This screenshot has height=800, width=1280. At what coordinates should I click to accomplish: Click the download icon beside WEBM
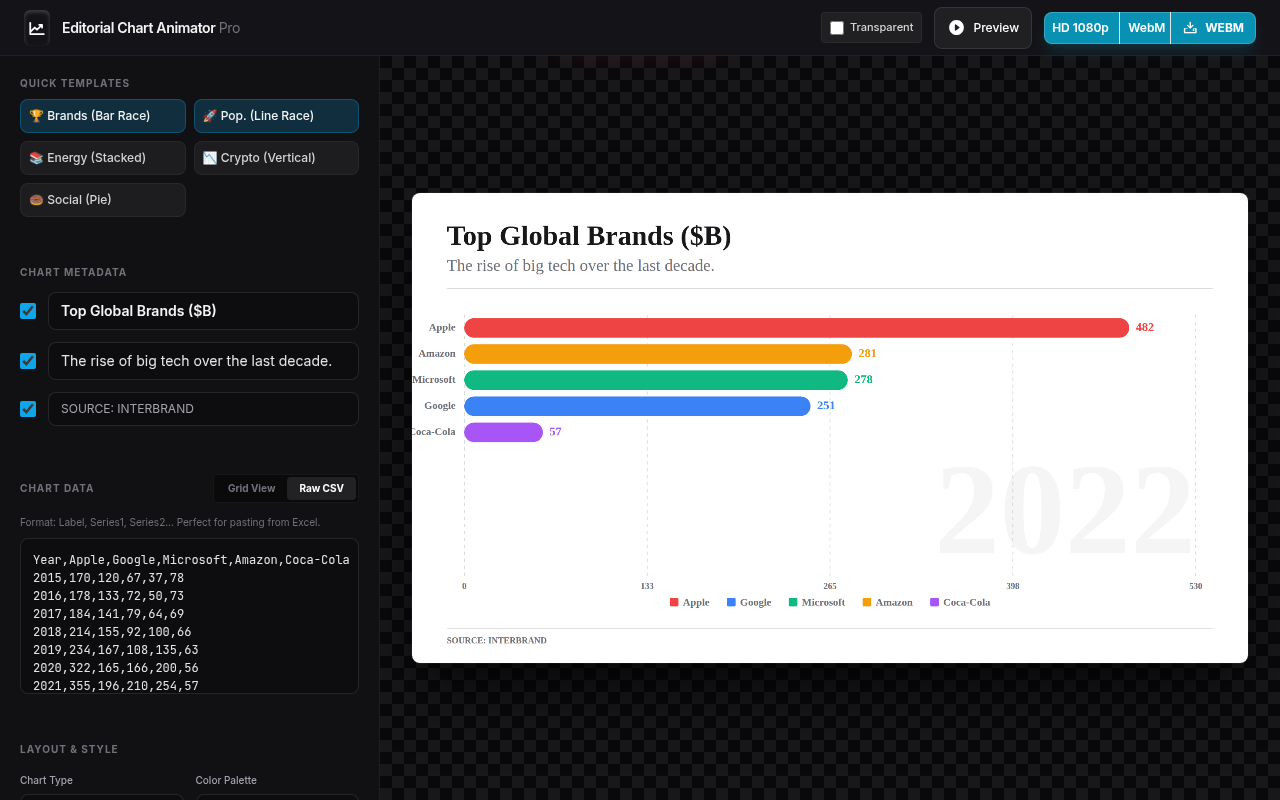click(x=1190, y=28)
